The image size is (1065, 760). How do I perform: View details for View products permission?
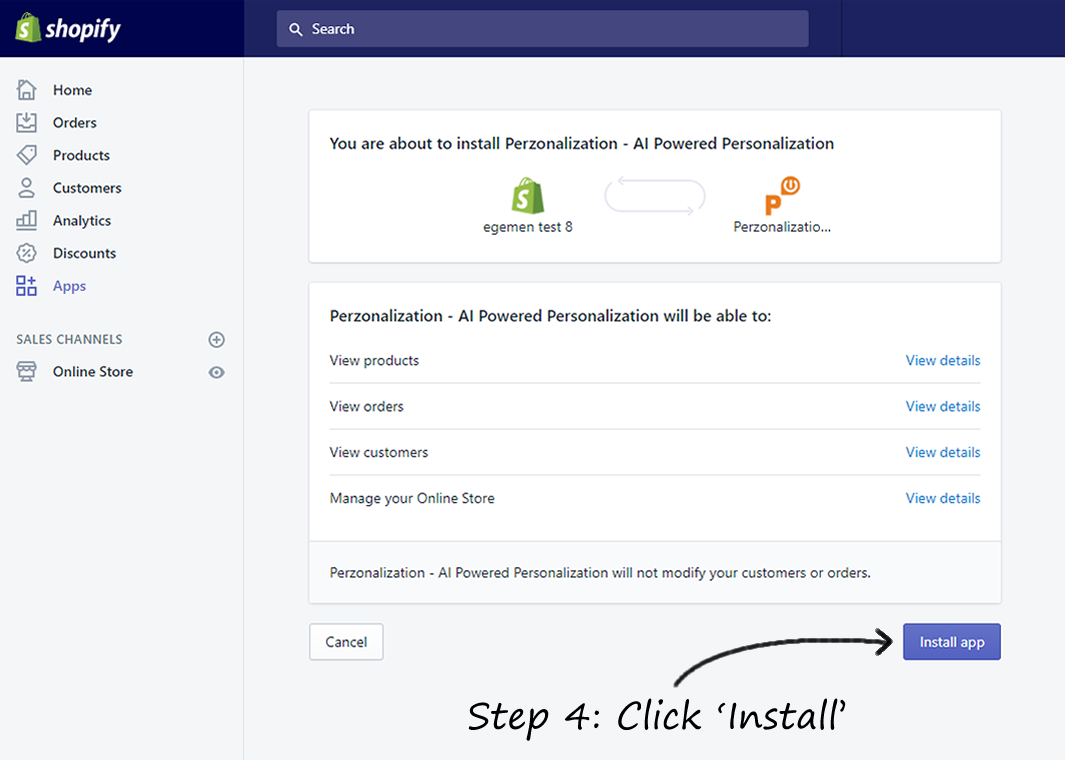[943, 361]
